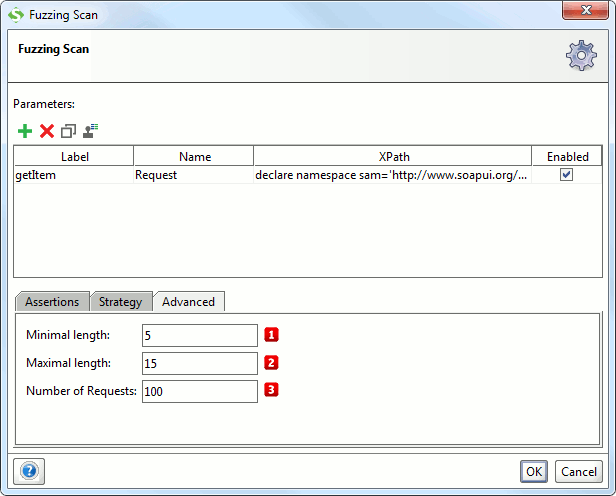
Task: Click the Cancel button
Action: (x=579, y=471)
